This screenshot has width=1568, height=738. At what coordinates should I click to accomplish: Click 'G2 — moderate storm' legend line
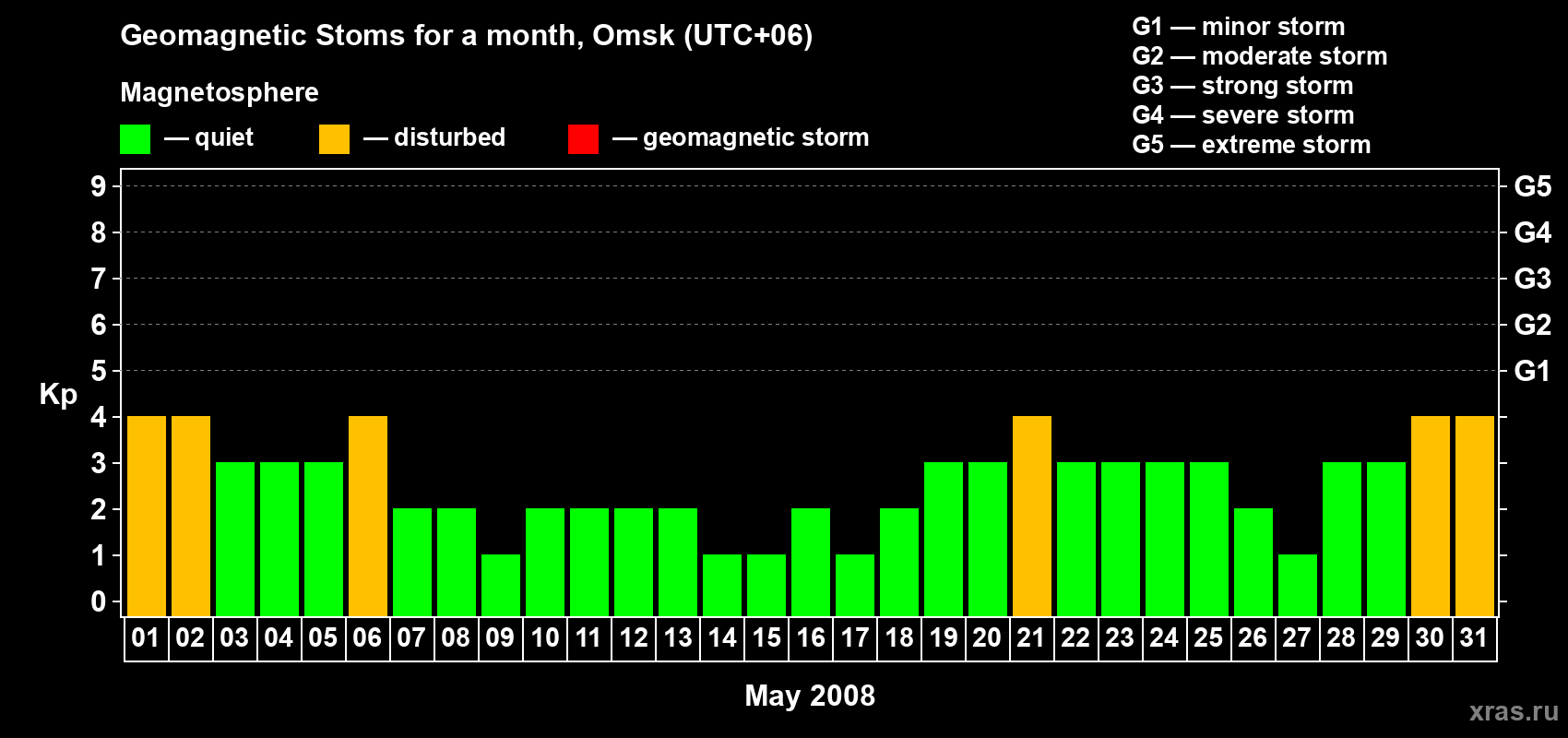[x=1260, y=56]
